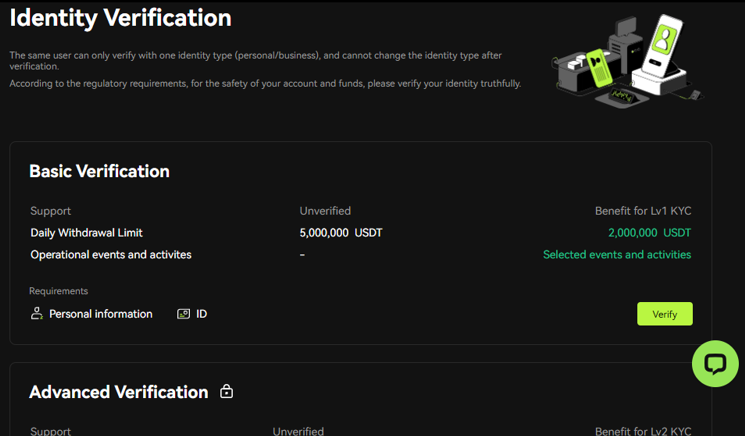745x436 pixels.
Task: Click the ID card icon
Action: tap(183, 314)
